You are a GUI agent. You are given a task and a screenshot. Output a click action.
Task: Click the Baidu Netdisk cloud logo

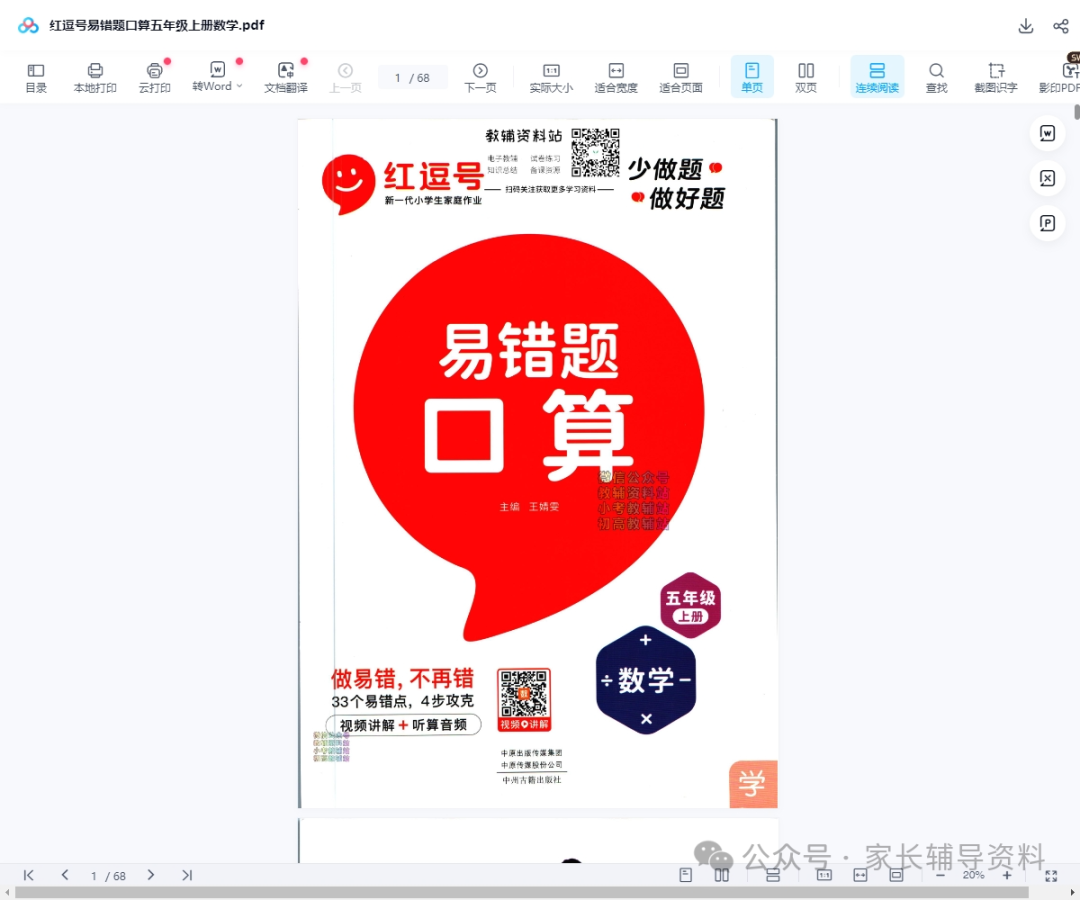[x=28, y=25]
